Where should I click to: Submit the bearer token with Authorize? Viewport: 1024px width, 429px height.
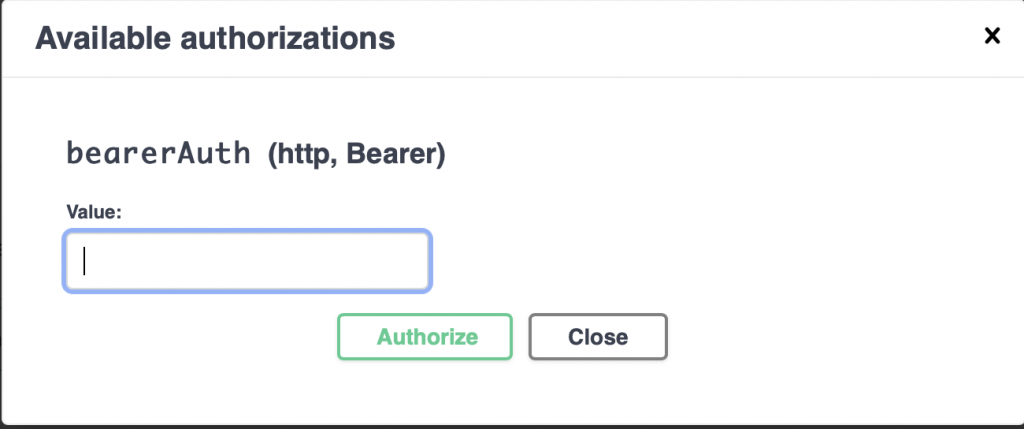(425, 337)
